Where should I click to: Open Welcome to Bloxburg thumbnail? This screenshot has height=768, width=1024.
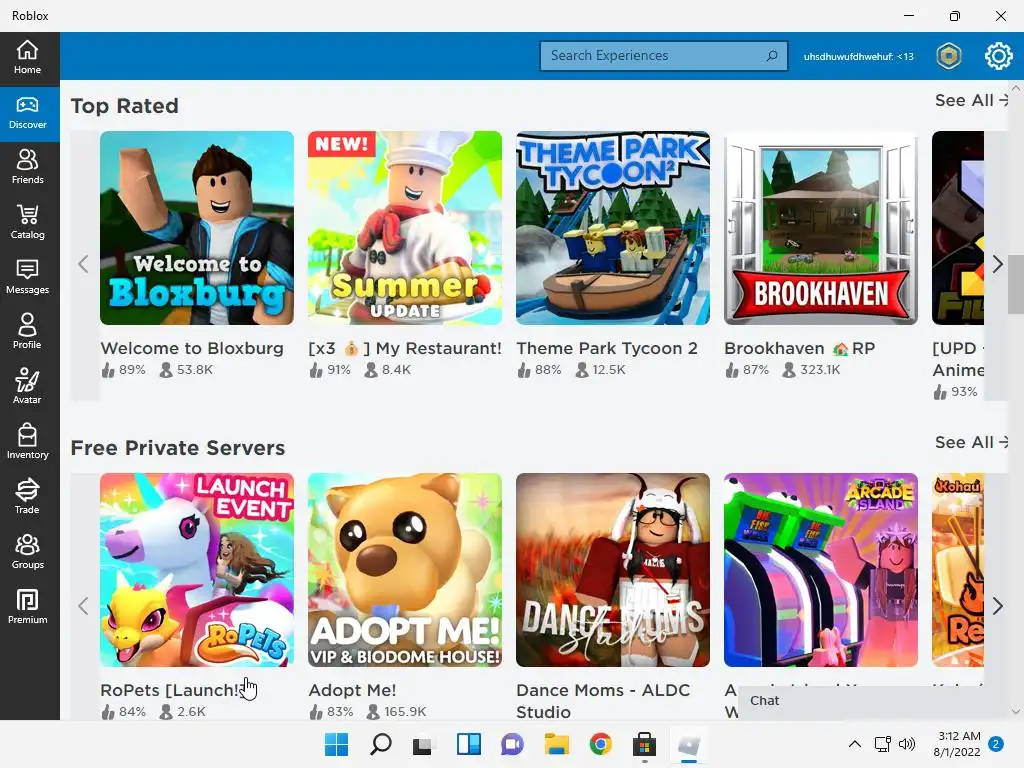click(197, 228)
